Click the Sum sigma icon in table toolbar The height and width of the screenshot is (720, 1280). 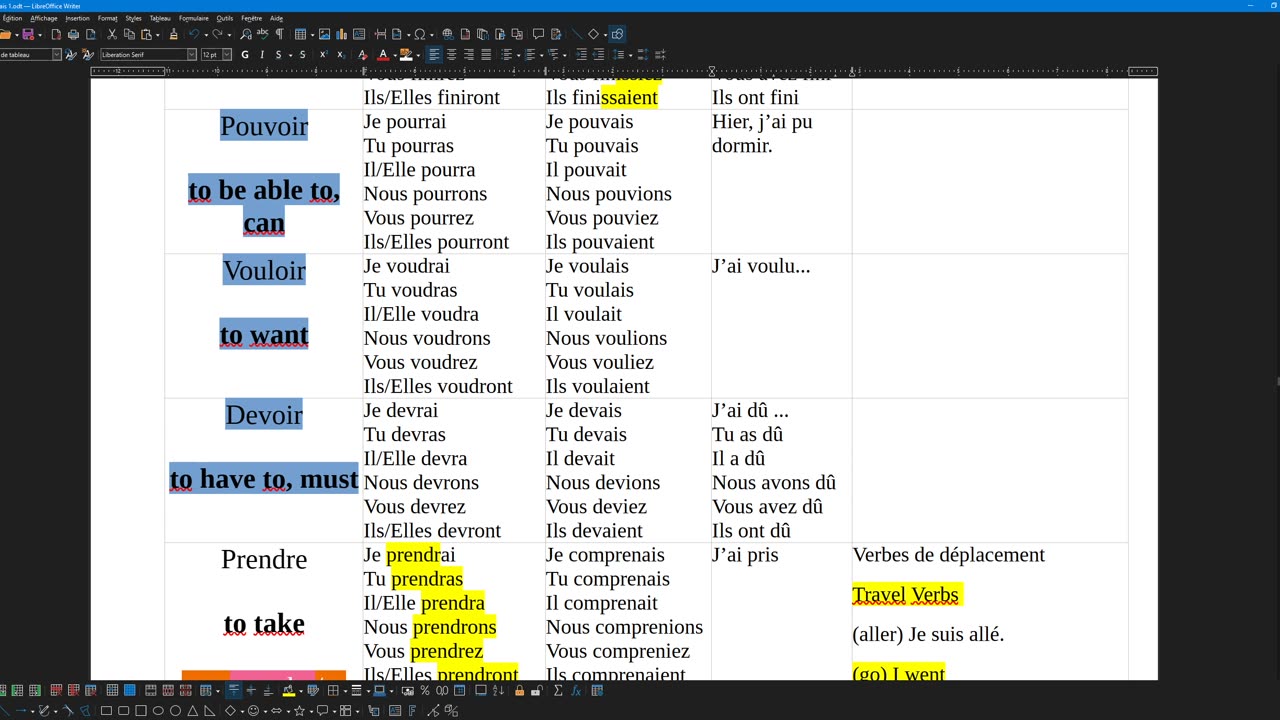[x=558, y=690]
